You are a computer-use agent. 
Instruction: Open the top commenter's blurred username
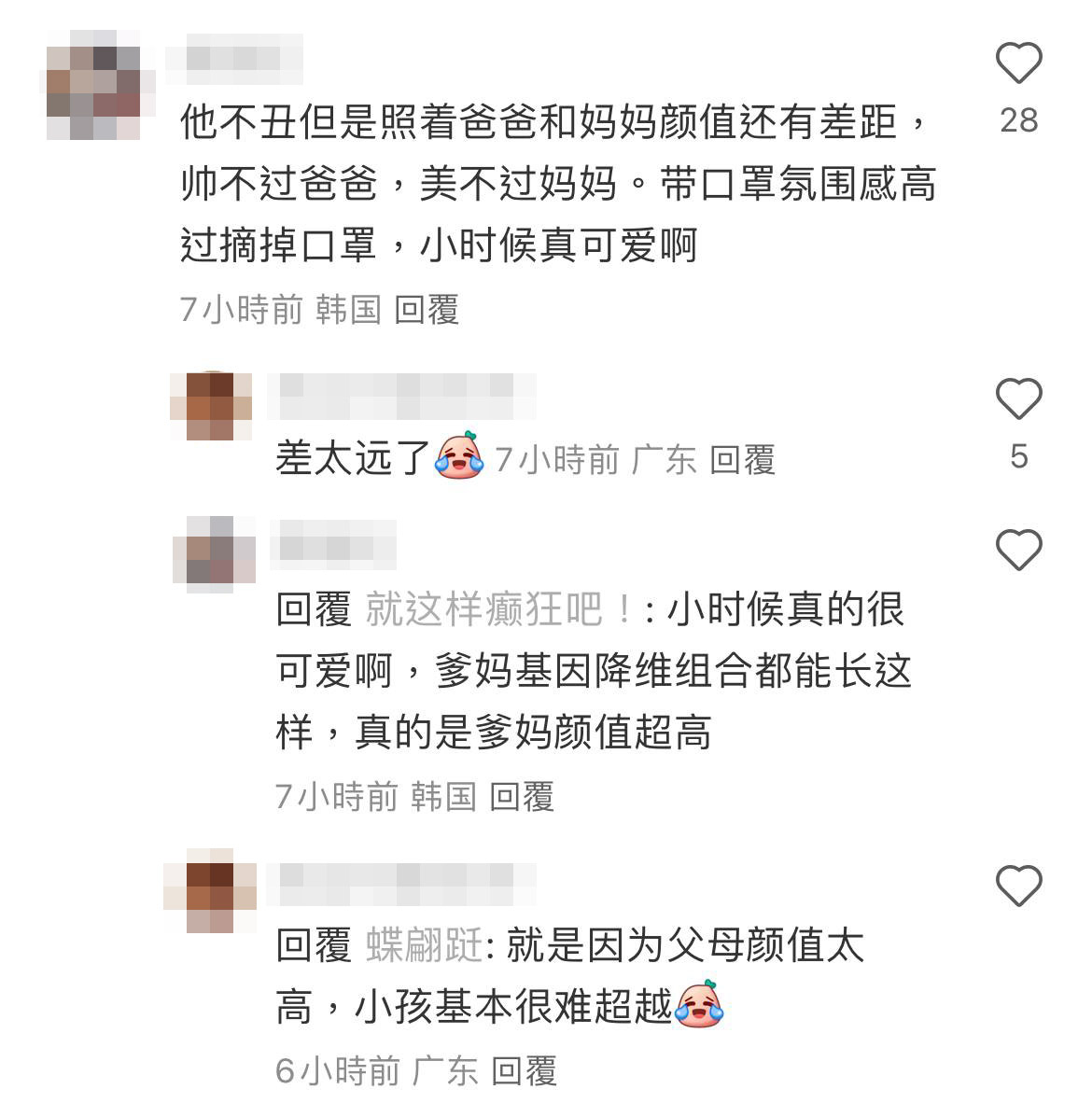pyautogui.click(x=234, y=59)
